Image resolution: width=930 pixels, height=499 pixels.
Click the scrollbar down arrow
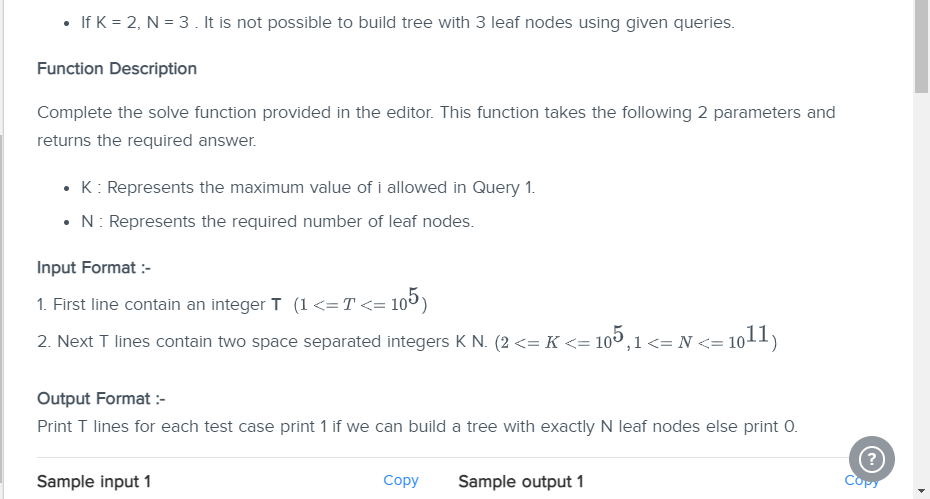point(921,491)
